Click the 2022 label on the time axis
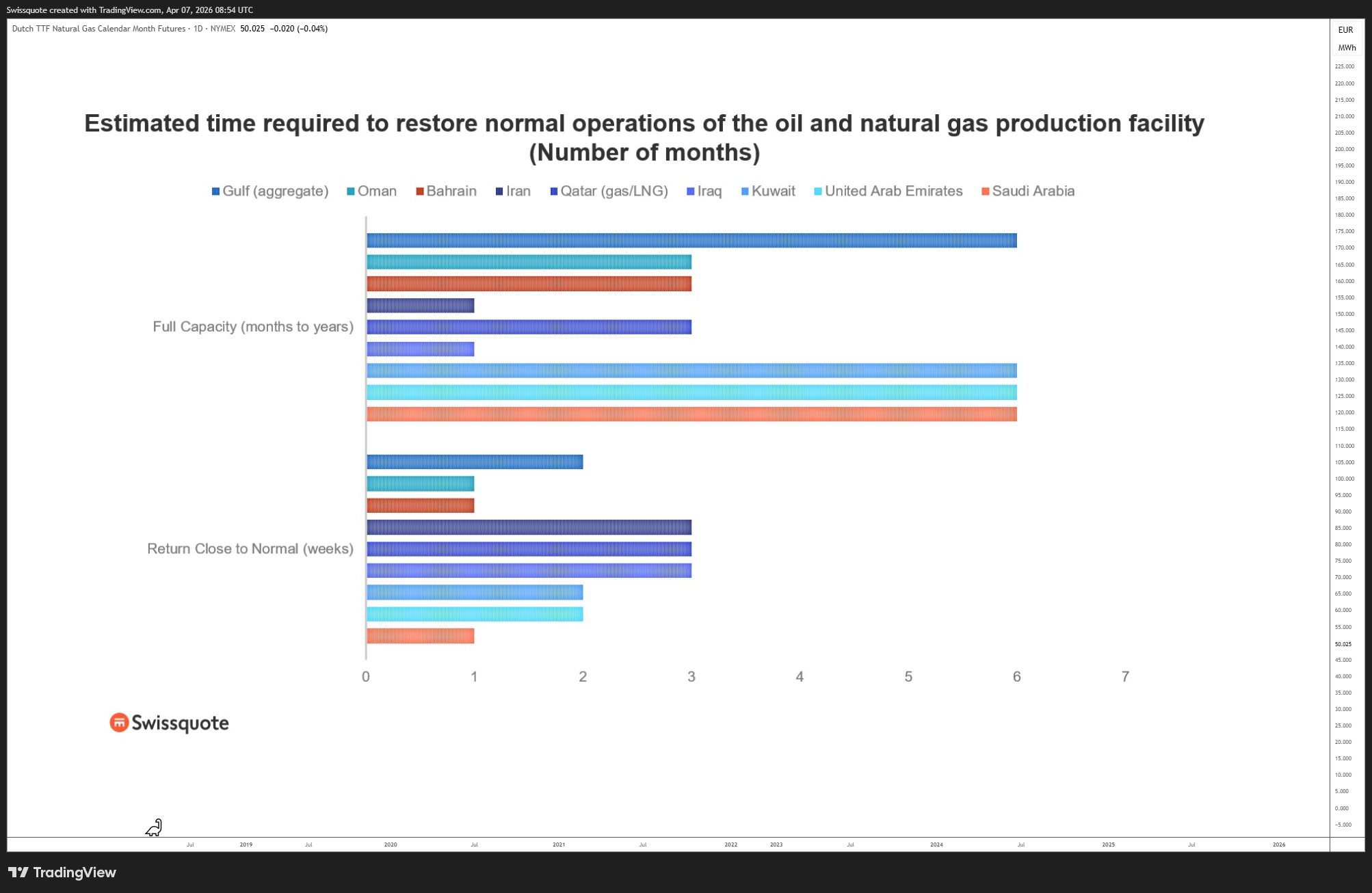Viewport: 1372px width, 893px height. tap(731, 844)
